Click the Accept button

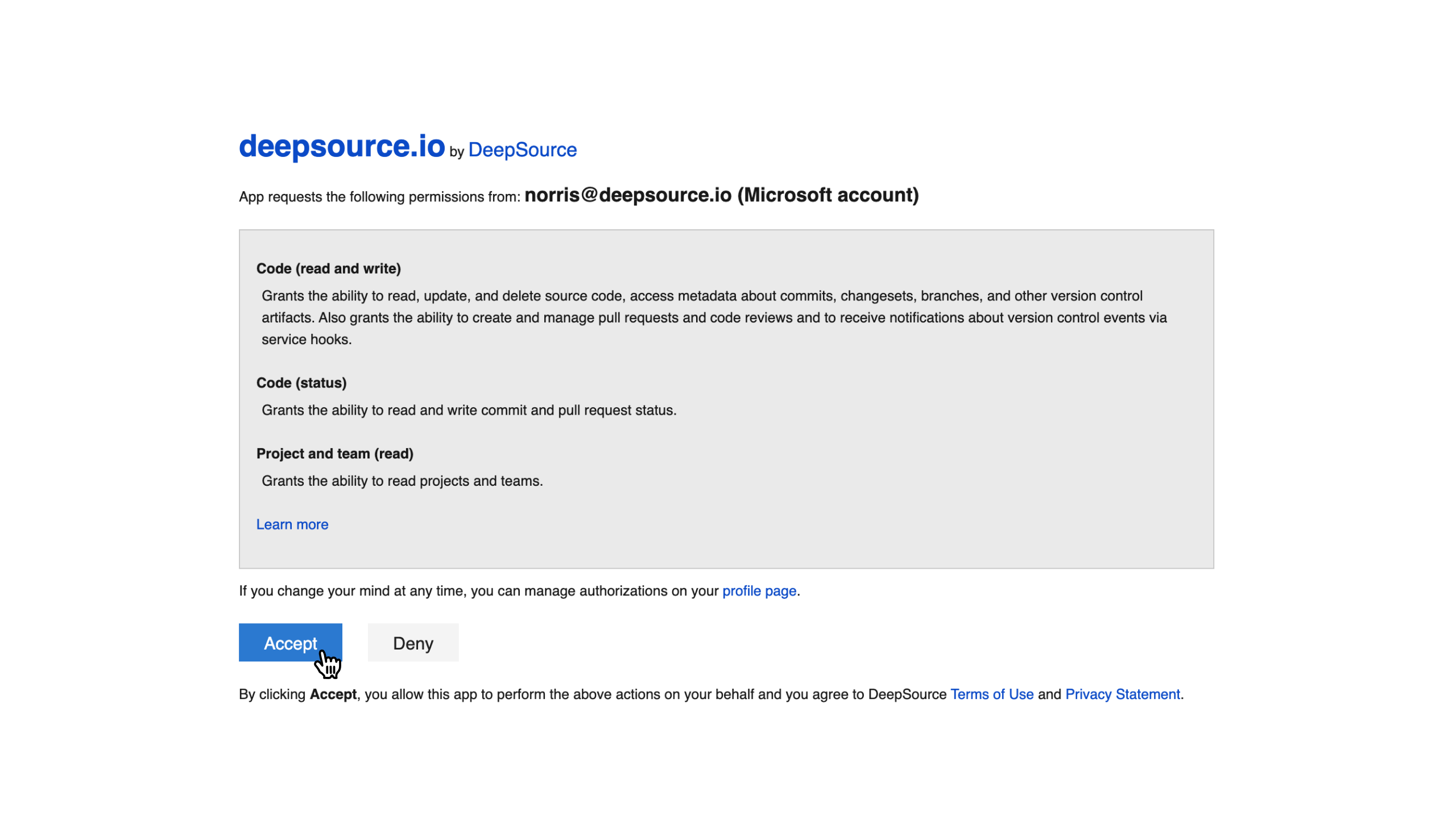[290, 643]
